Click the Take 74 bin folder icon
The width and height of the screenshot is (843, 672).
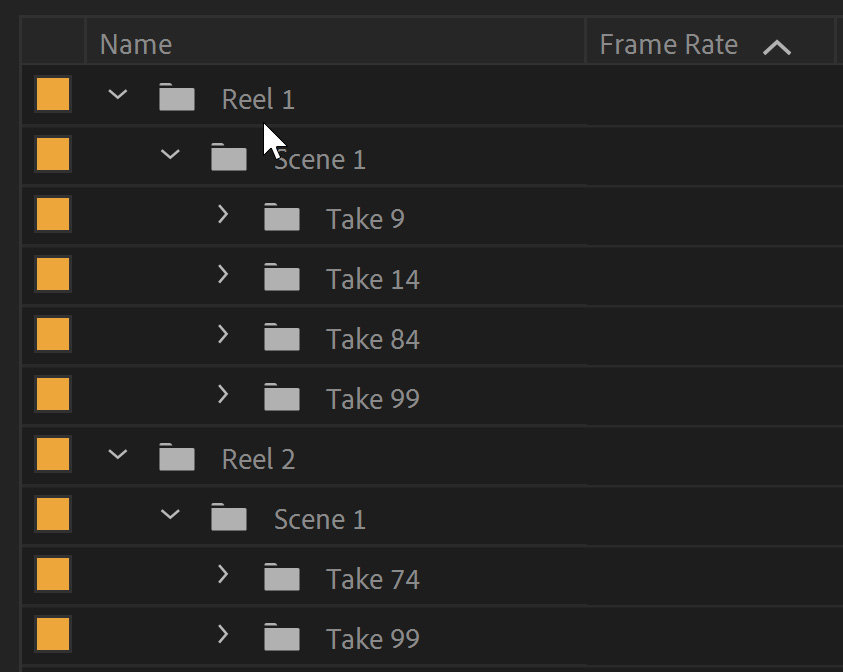pyautogui.click(x=282, y=577)
